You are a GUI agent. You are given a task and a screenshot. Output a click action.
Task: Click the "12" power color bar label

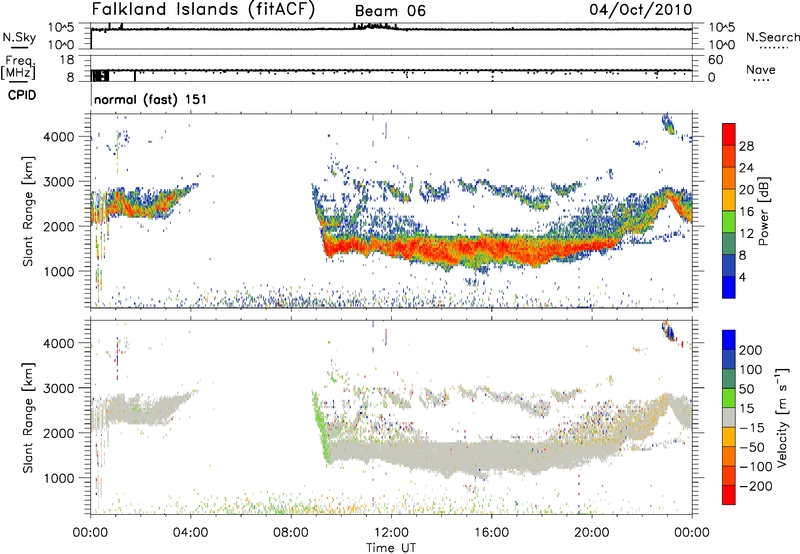(x=746, y=234)
